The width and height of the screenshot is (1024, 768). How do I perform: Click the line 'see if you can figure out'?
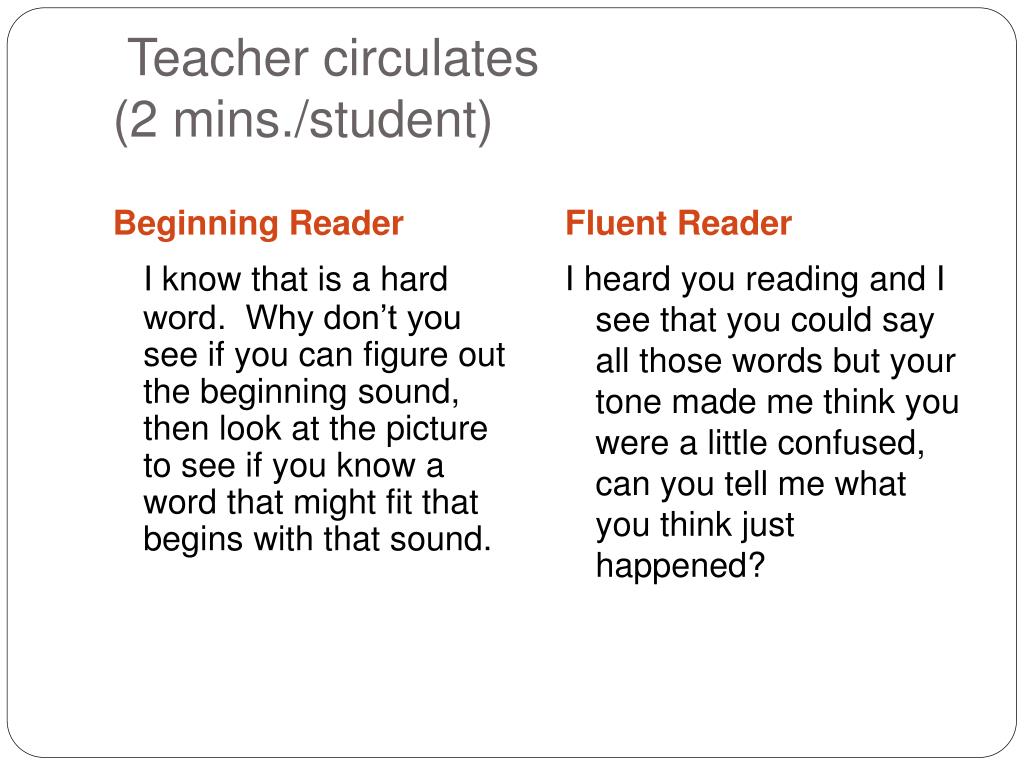(x=324, y=357)
